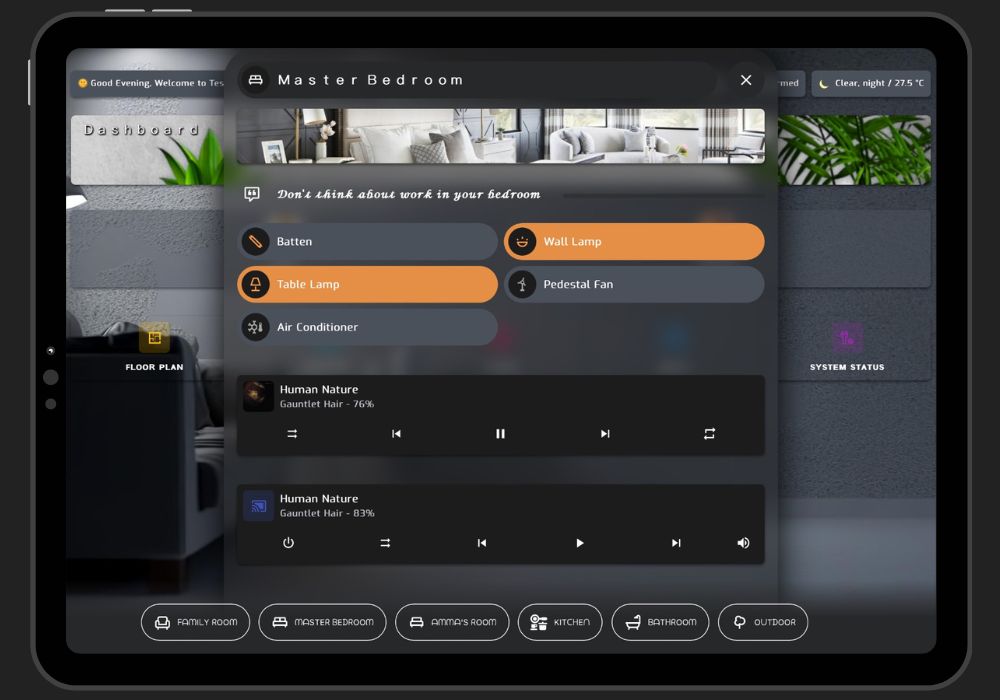Switch off the Table Lamp
Screen dimensions: 1000x700
367,285
